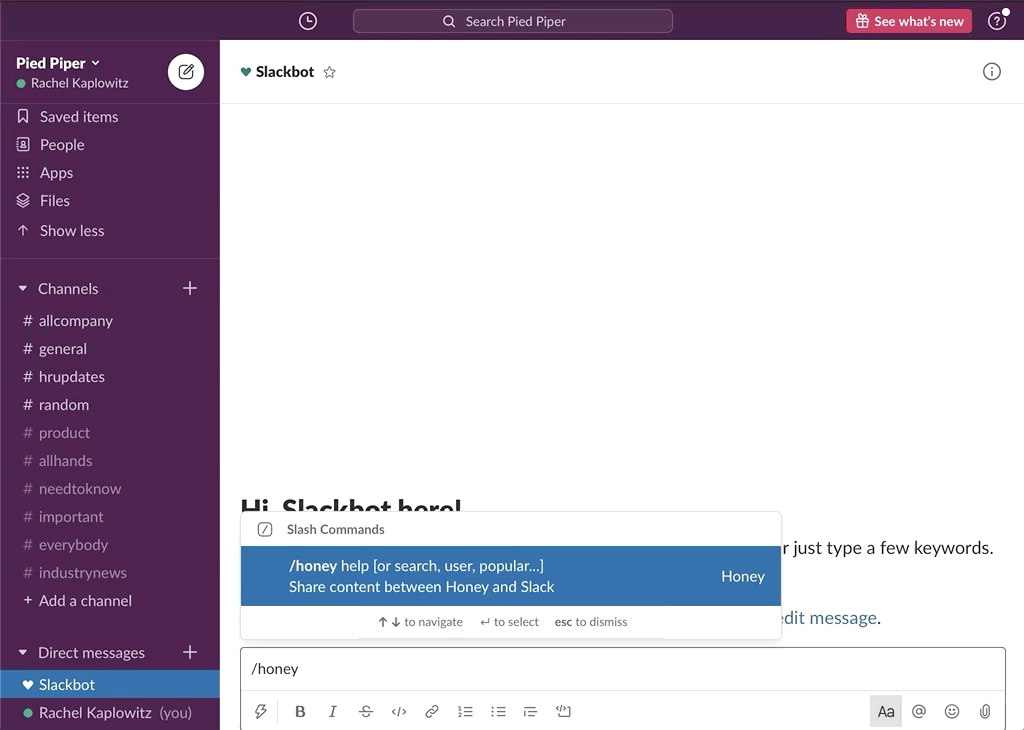The image size is (1024, 730).
Task: Add a channel with Channels plus icon
Action: click(189, 288)
